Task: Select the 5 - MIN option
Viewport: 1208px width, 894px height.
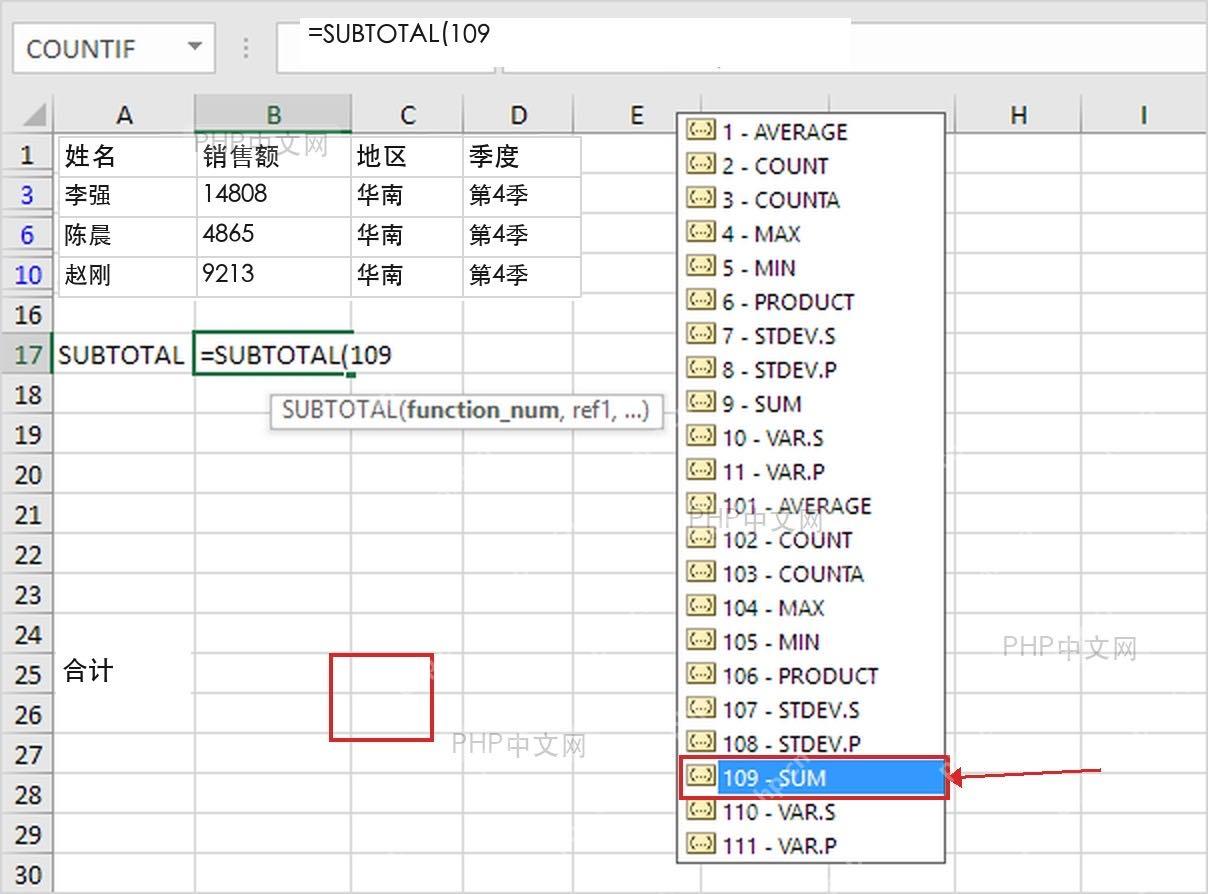Action: pos(811,268)
